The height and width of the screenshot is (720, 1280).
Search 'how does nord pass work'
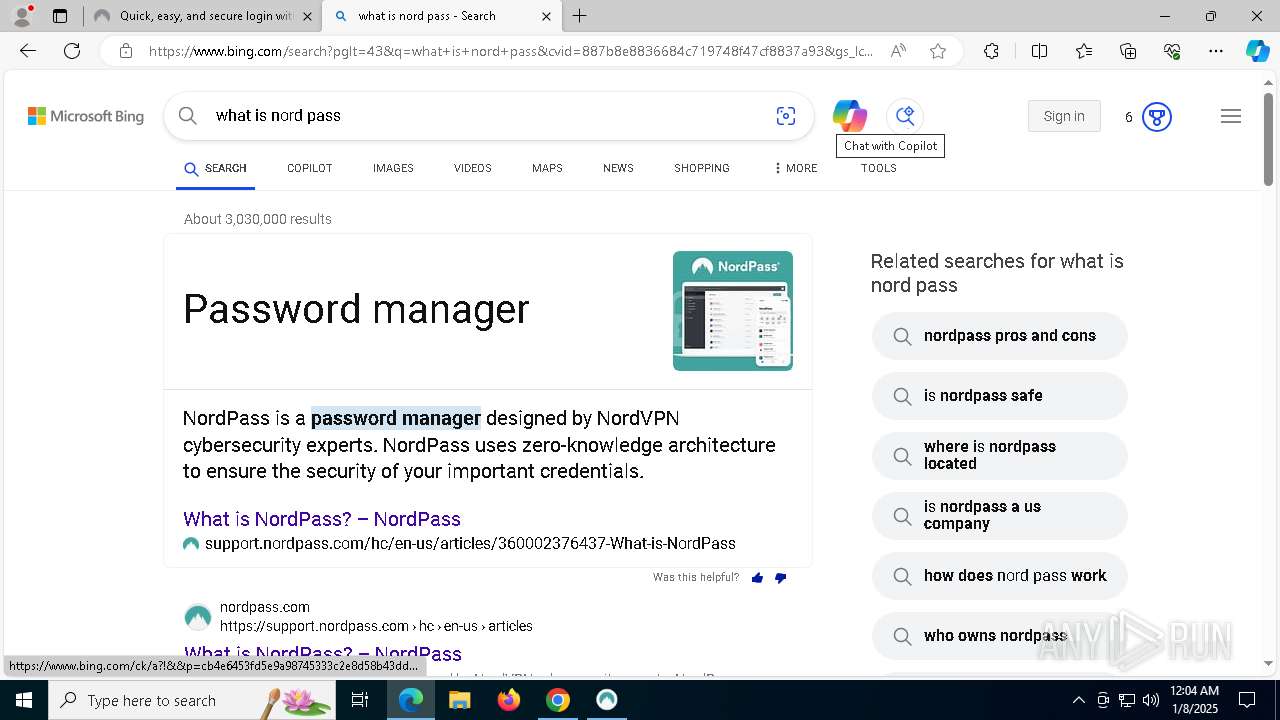pyautogui.click(x=1000, y=576)
